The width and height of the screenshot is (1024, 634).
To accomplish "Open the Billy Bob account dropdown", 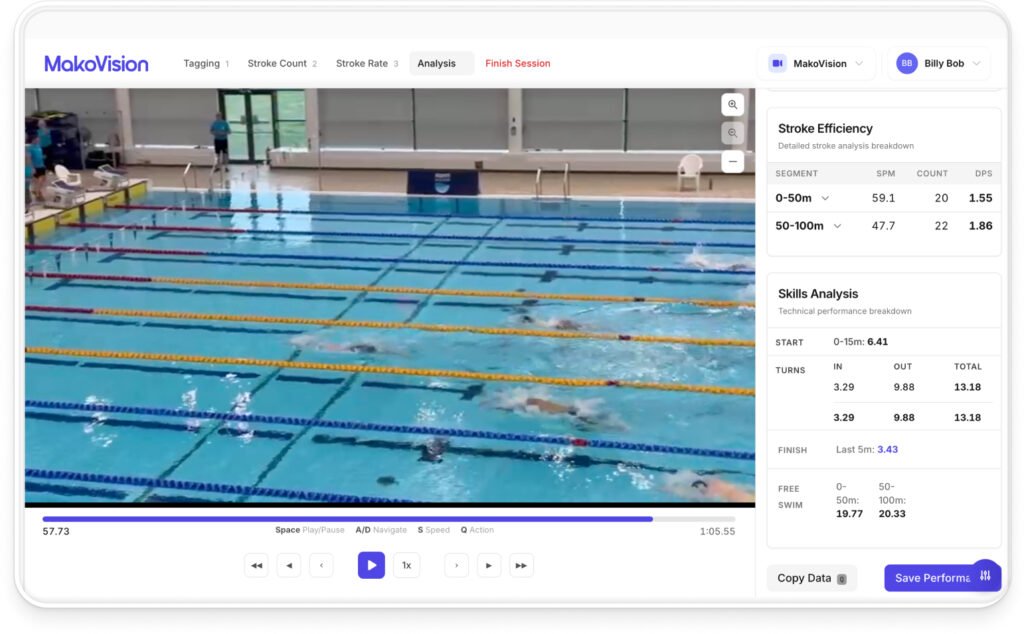I will (x=938, y=64).
